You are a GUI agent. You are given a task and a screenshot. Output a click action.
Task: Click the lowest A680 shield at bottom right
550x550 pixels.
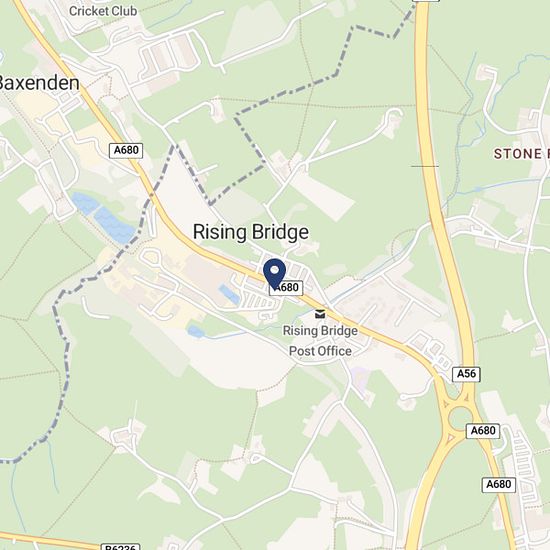[498, 485]
